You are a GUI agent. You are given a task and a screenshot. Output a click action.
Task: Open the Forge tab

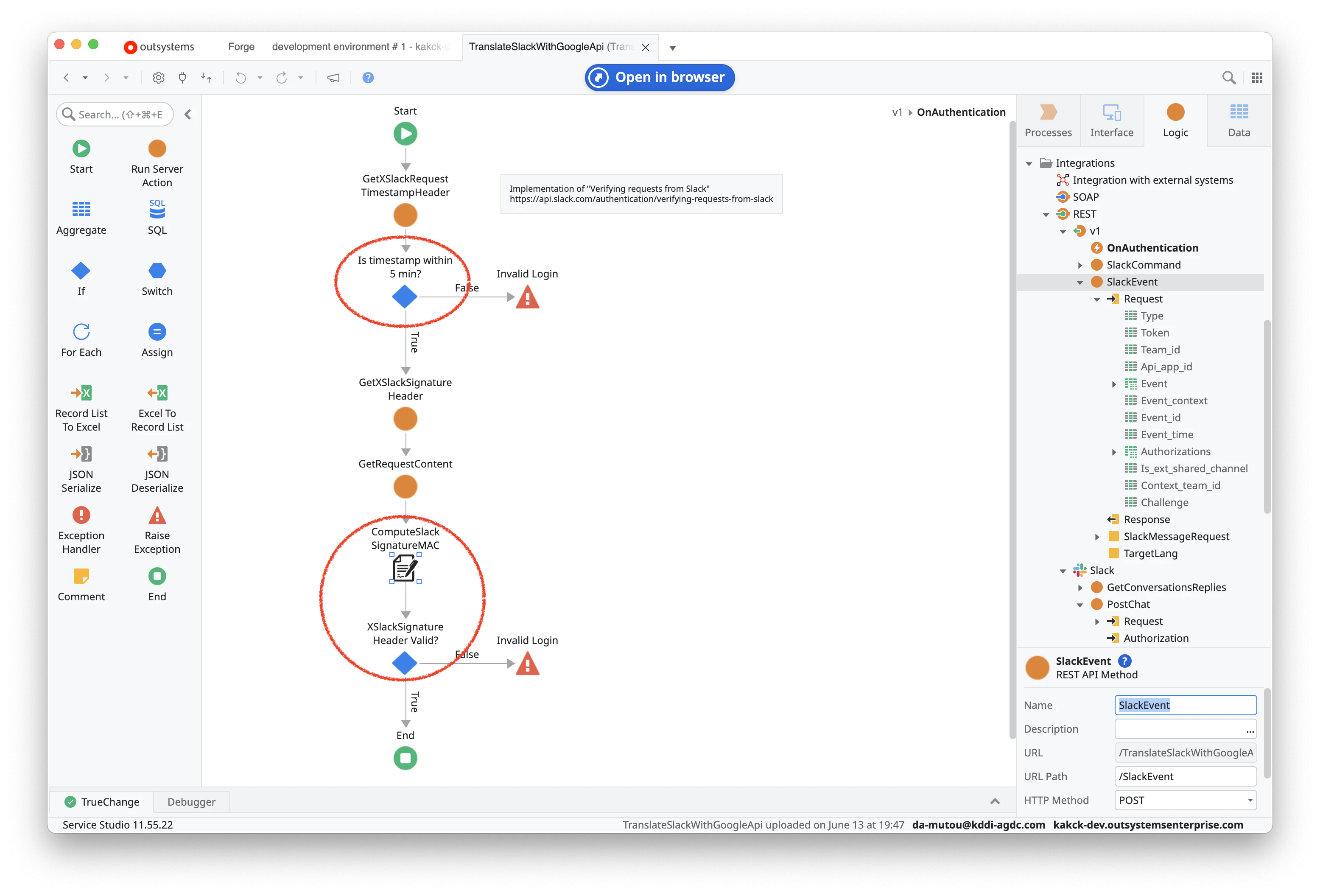tap(241, 47)
